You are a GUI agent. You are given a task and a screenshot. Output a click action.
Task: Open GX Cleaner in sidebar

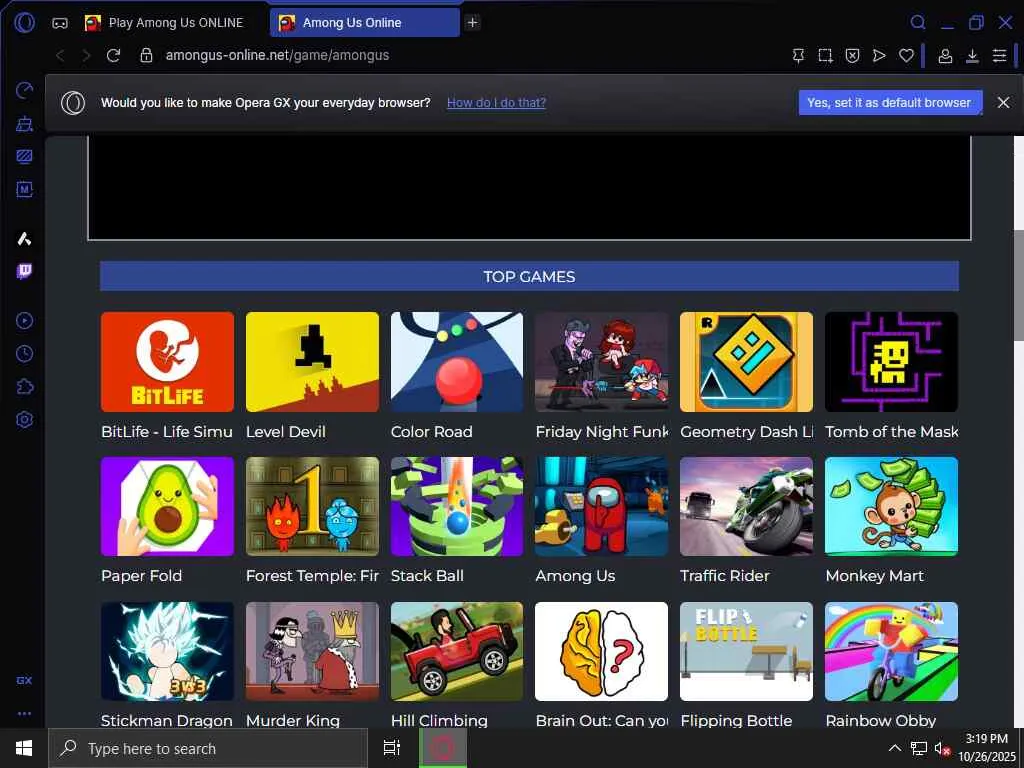24,123
